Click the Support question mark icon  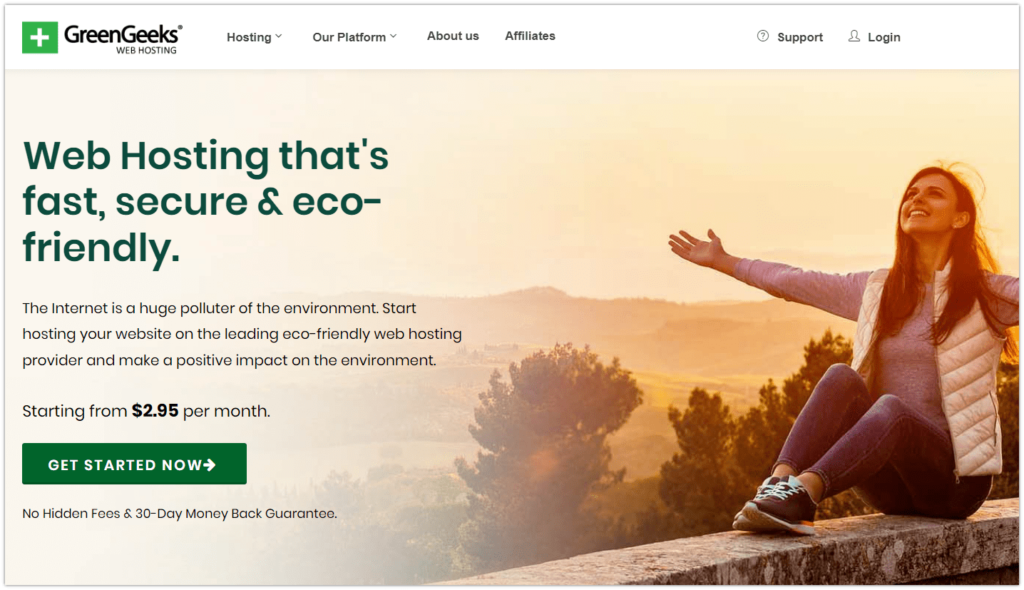pos(763,36)
